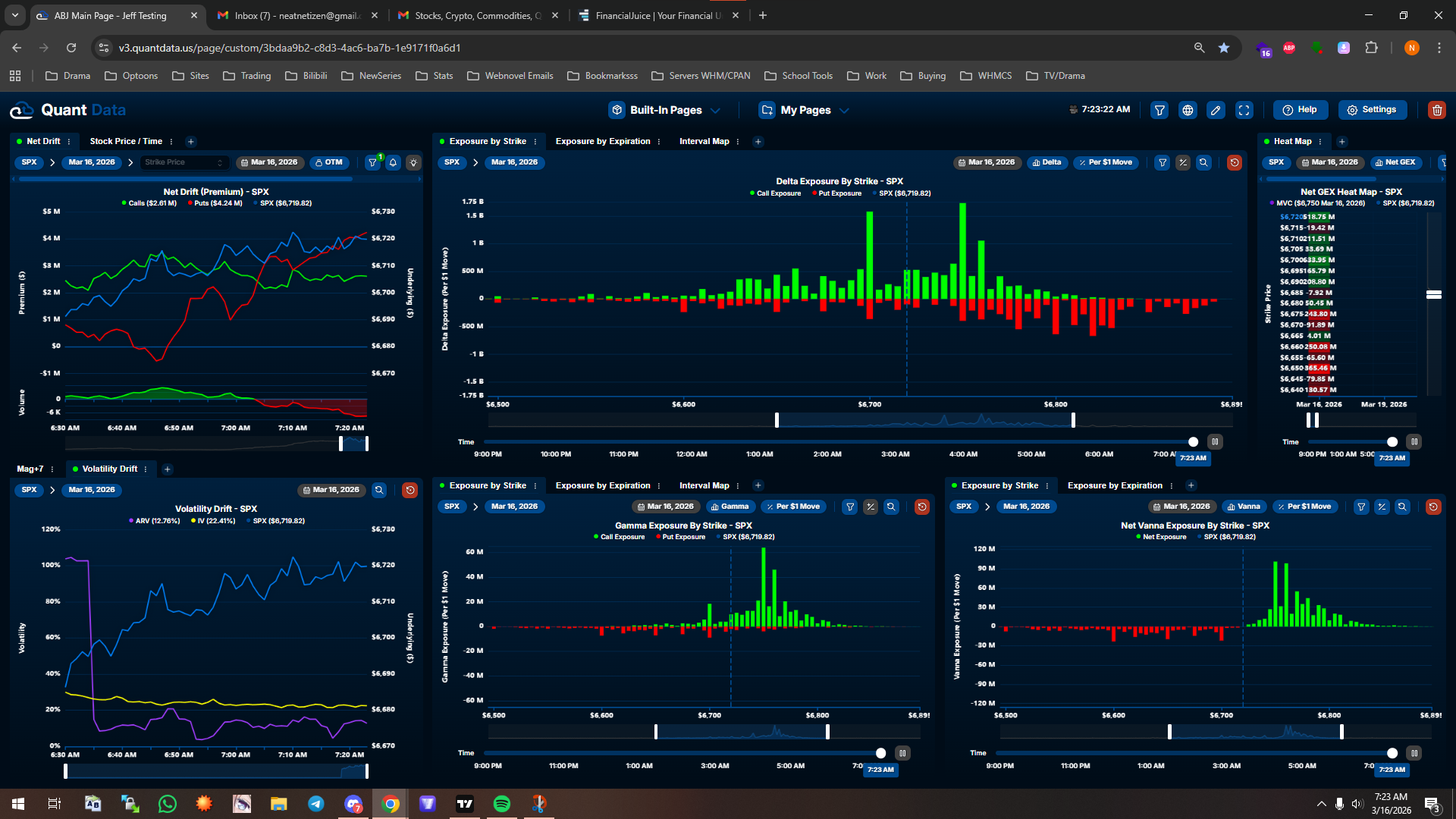Click the fullscreen icon in top toolbar
Image resolution: width=1456 pixels, height=819 pixels.
[1244, 110]
